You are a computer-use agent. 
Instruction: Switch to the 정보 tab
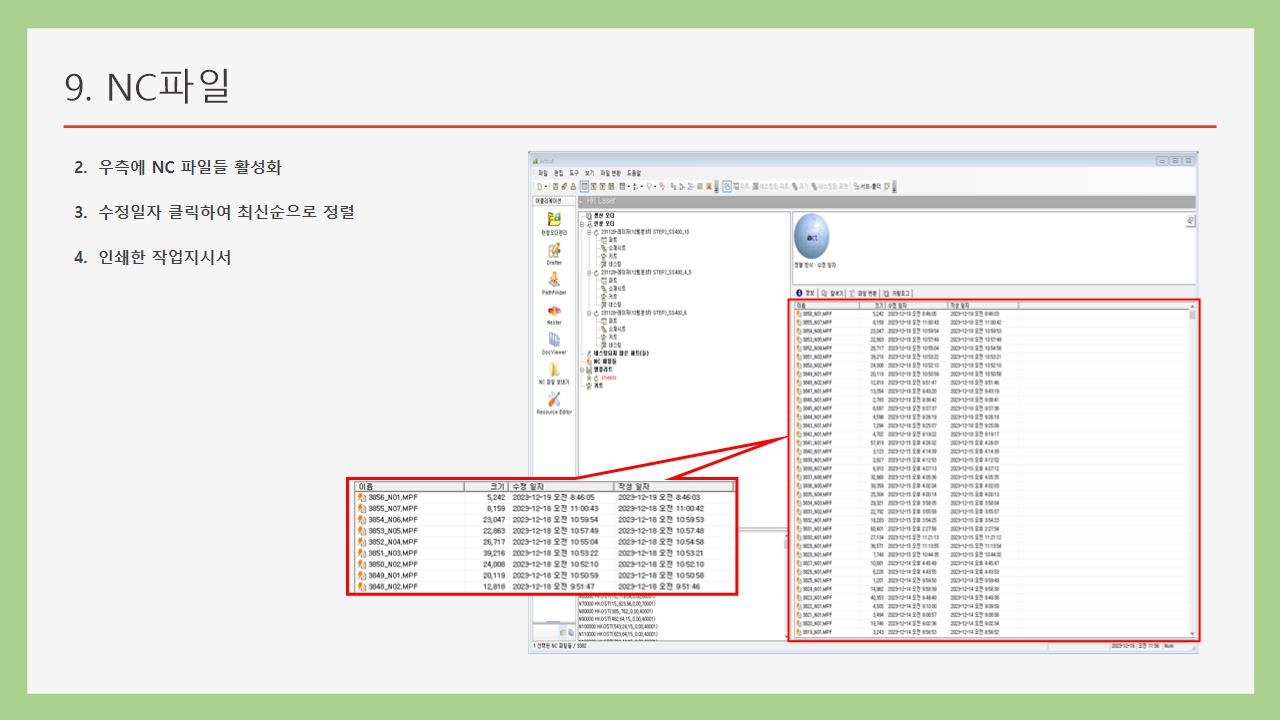tap(806, 293)
